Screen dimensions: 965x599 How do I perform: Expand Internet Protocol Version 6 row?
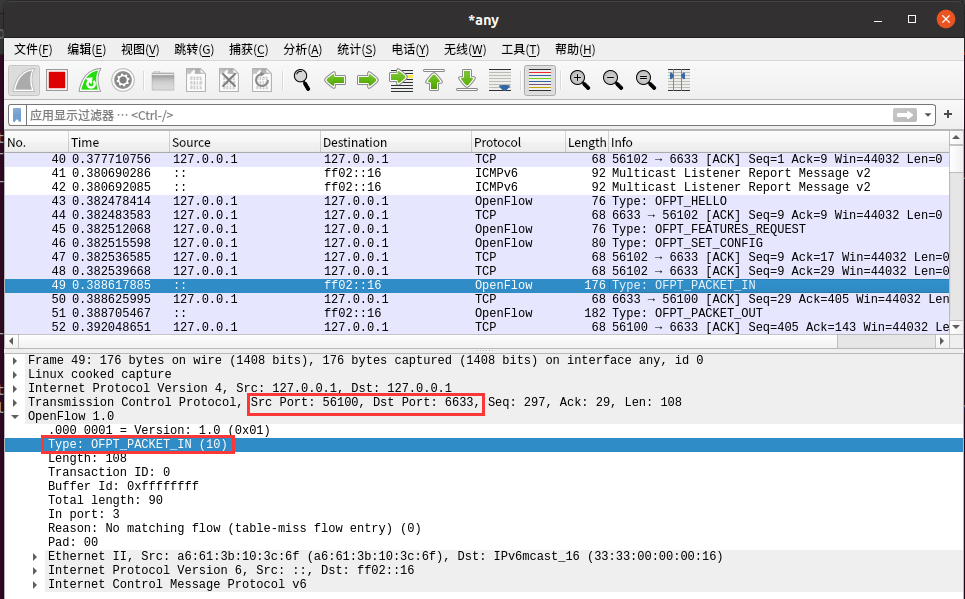coord(35,571)
